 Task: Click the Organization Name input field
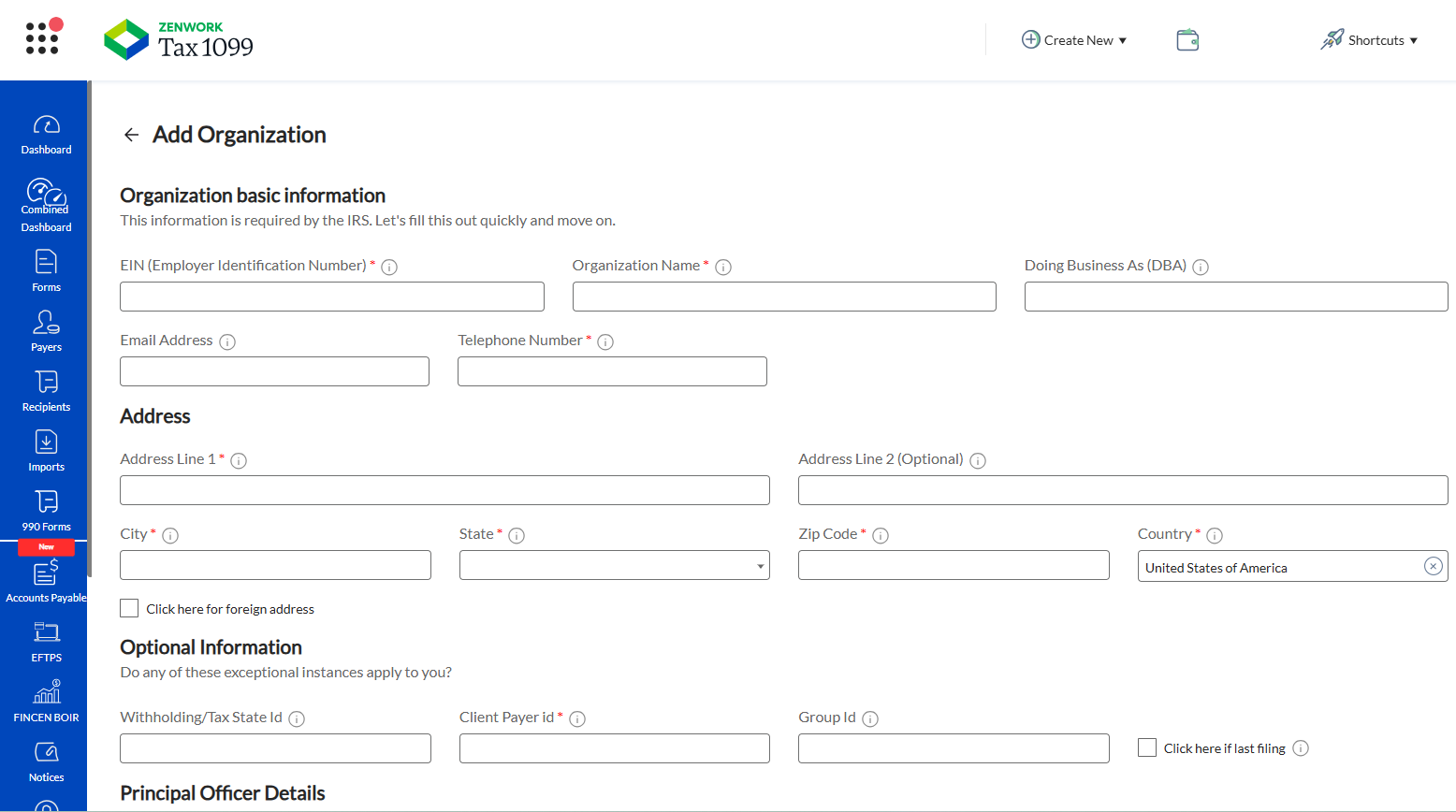[x=784, y=297]
